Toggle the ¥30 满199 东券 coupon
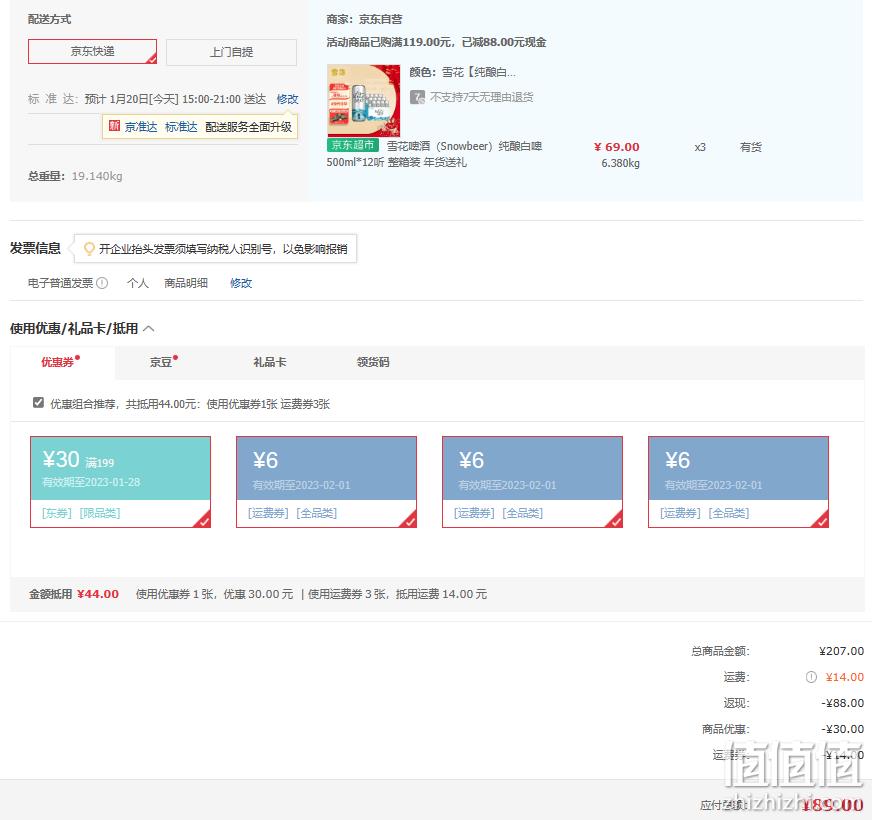The height and width of the screenshot is (820, 872). click(121, 482)
